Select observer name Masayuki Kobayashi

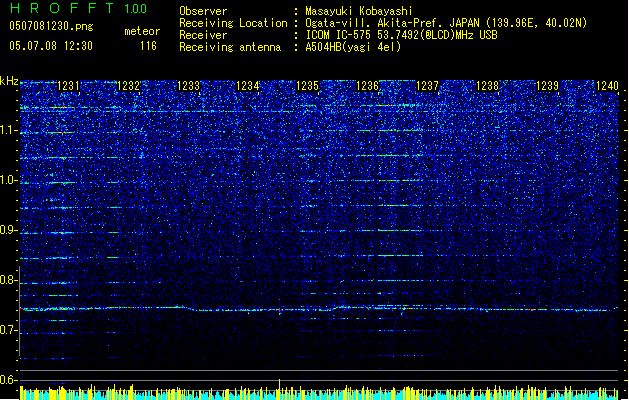pos(359,11)
